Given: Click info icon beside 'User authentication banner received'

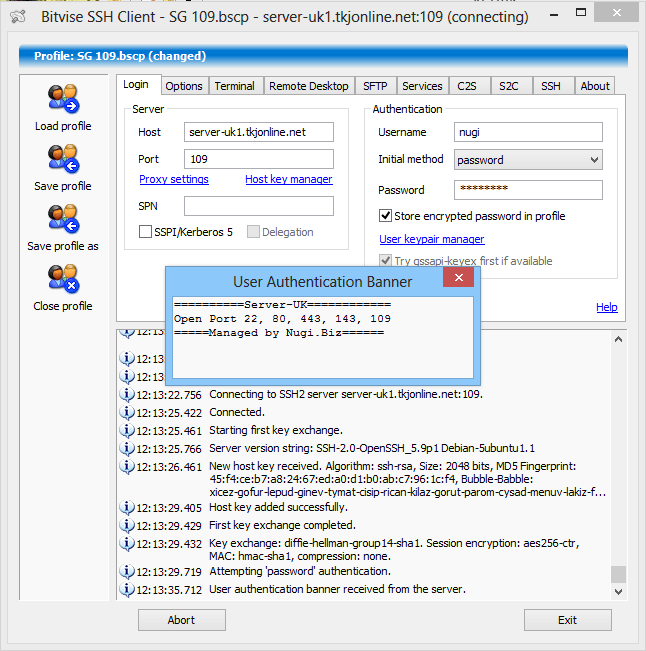Looking at the screenshot, I should (x=127, y=589).
